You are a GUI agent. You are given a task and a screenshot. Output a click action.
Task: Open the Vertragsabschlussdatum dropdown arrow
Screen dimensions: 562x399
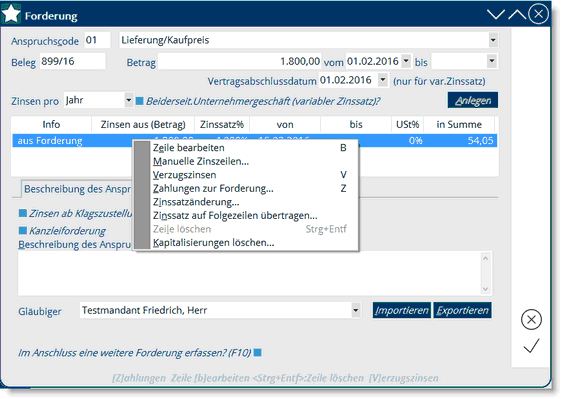(x=383, y=80)
